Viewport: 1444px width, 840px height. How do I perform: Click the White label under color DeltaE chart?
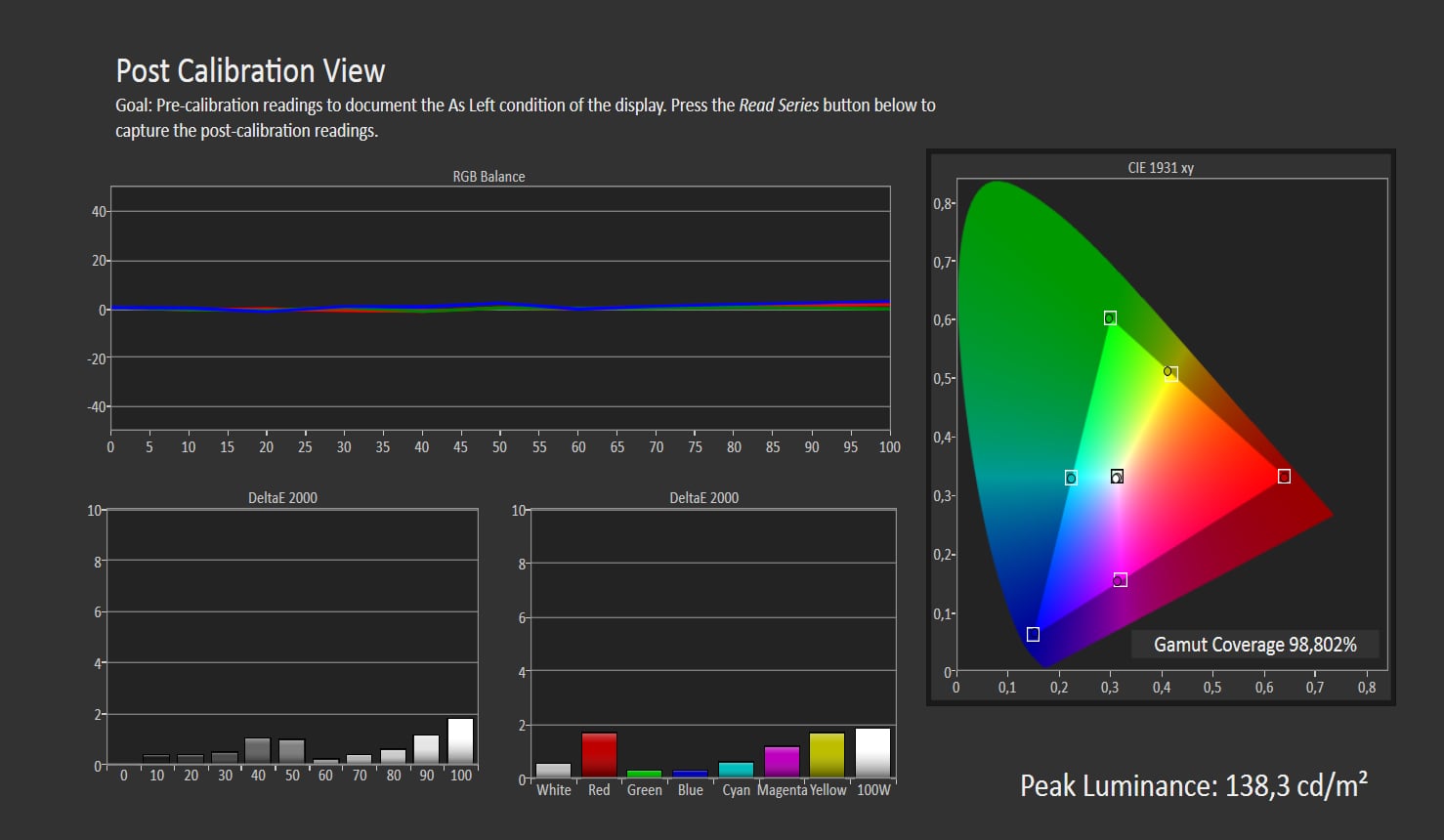pos(553,790)
